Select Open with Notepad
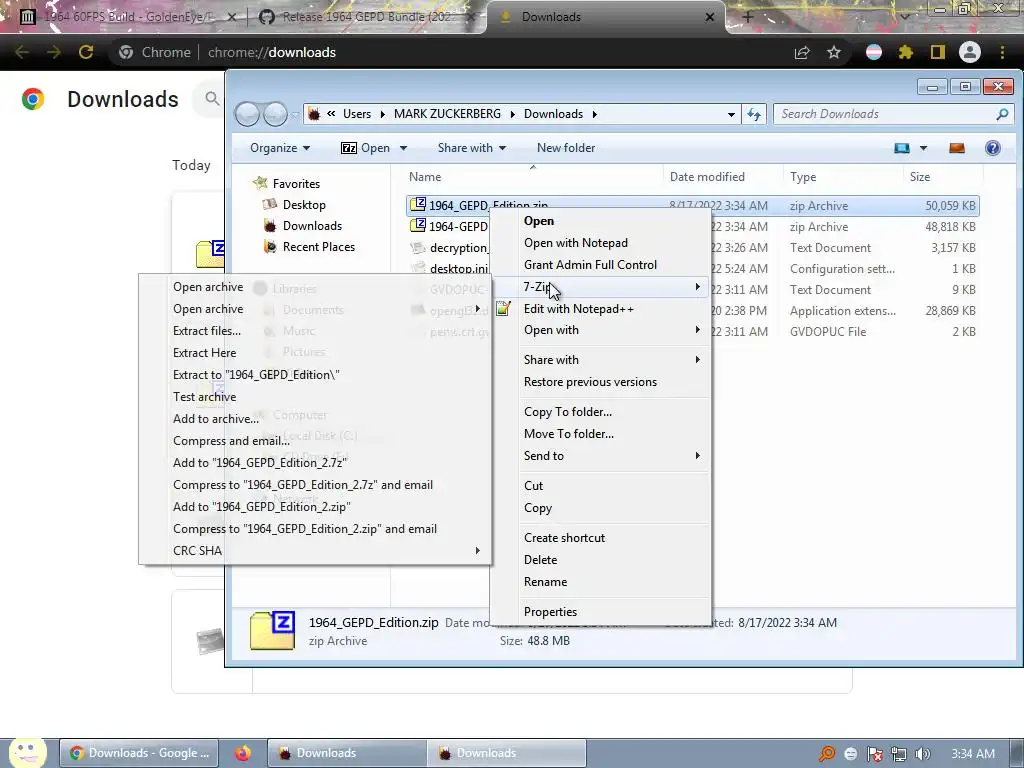1024x768 pixels. (x=575, y=243)
